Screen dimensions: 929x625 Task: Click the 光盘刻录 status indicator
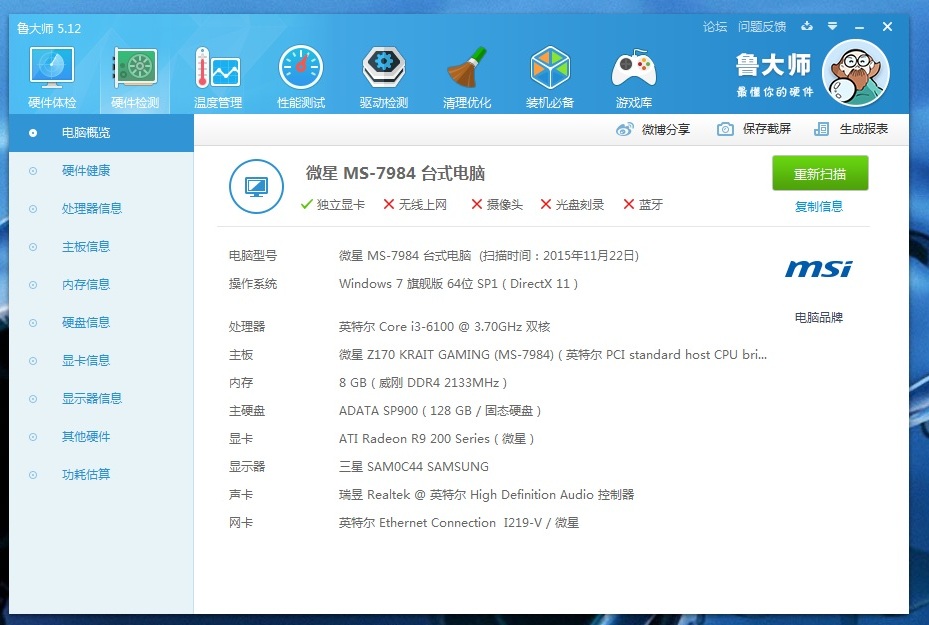572,204
